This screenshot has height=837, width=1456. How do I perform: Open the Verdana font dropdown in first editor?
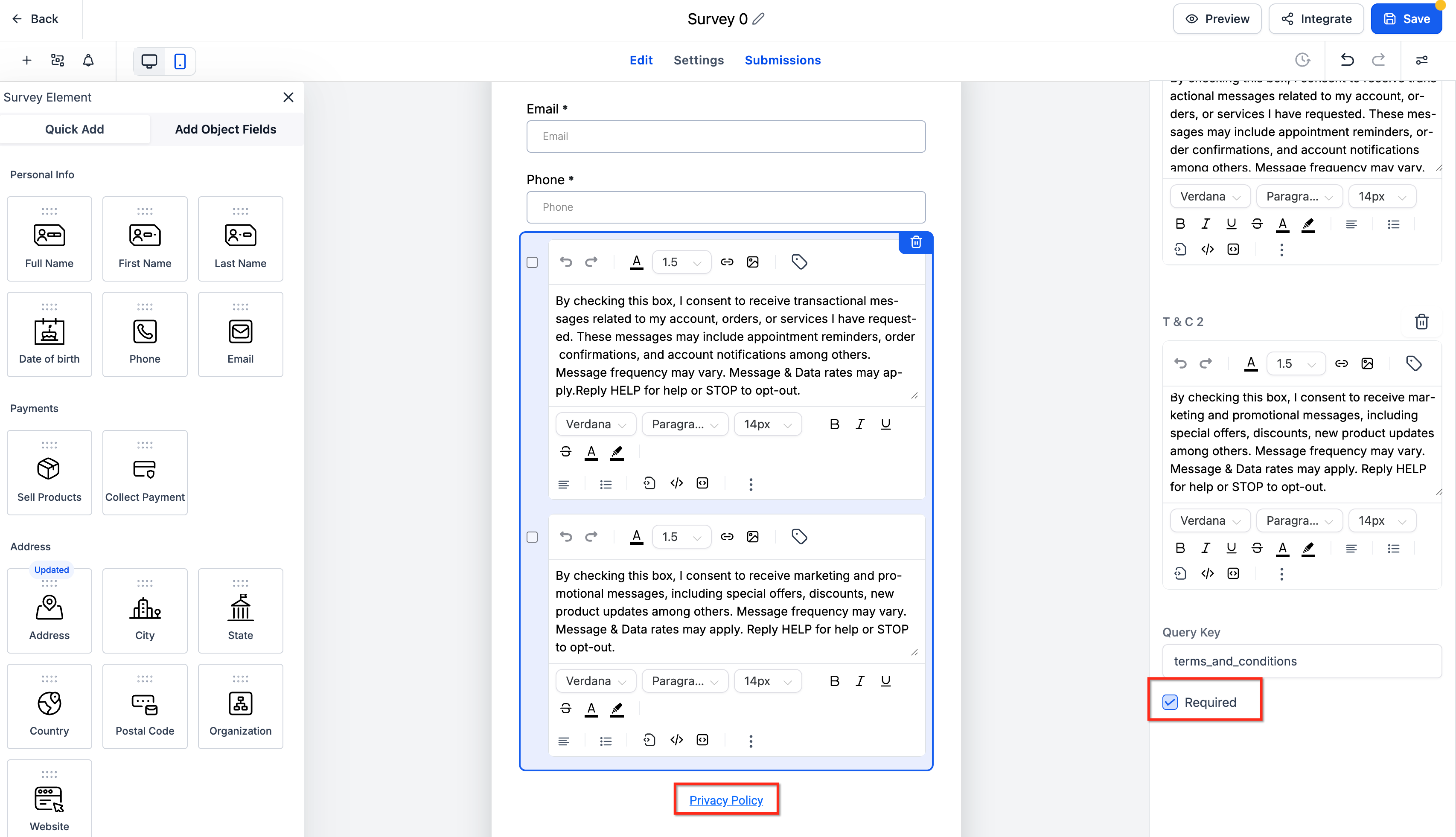(595, 424)
